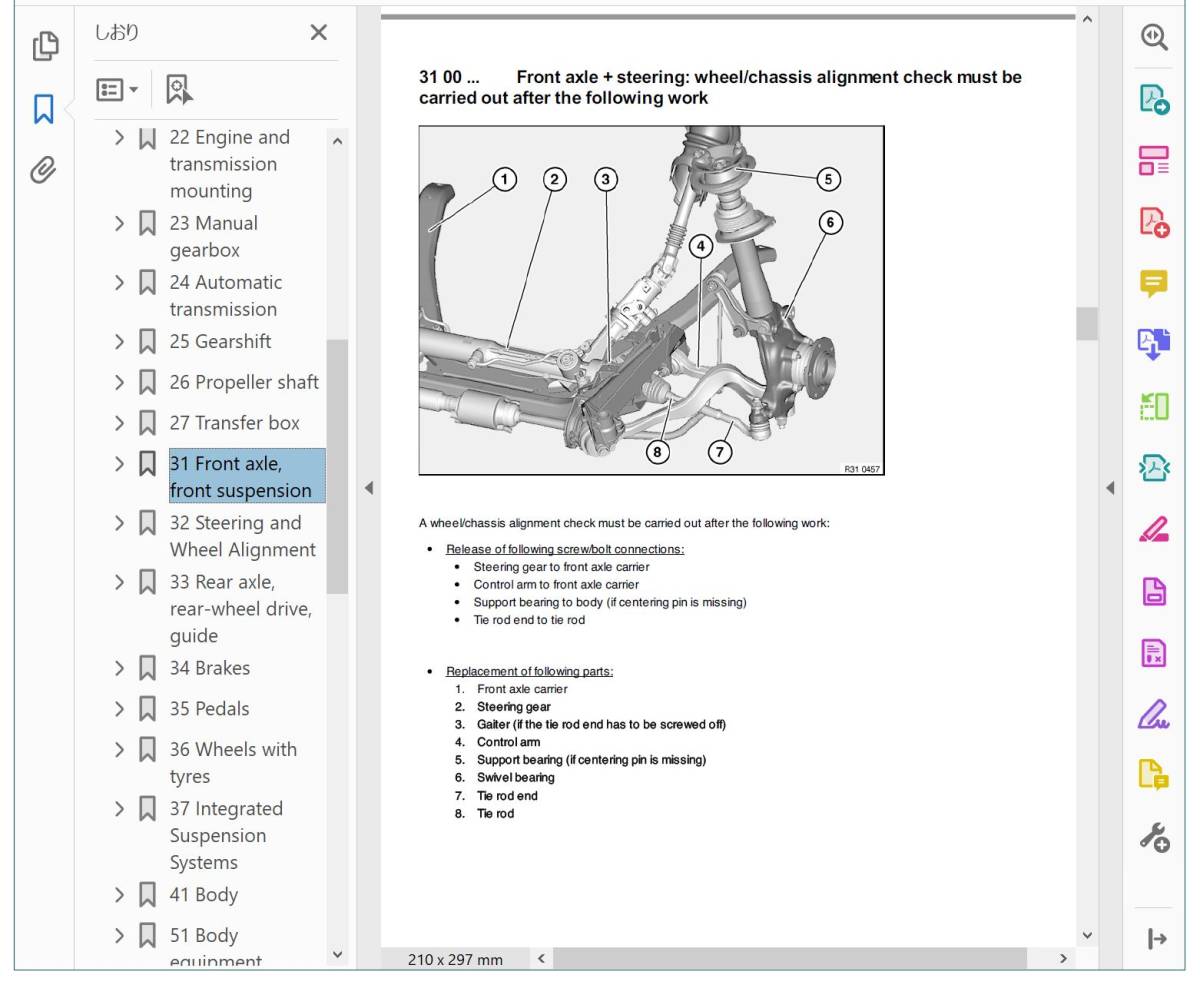Click the find current bookmark icon
The image size is (1200, 985).
pos(178,89)
